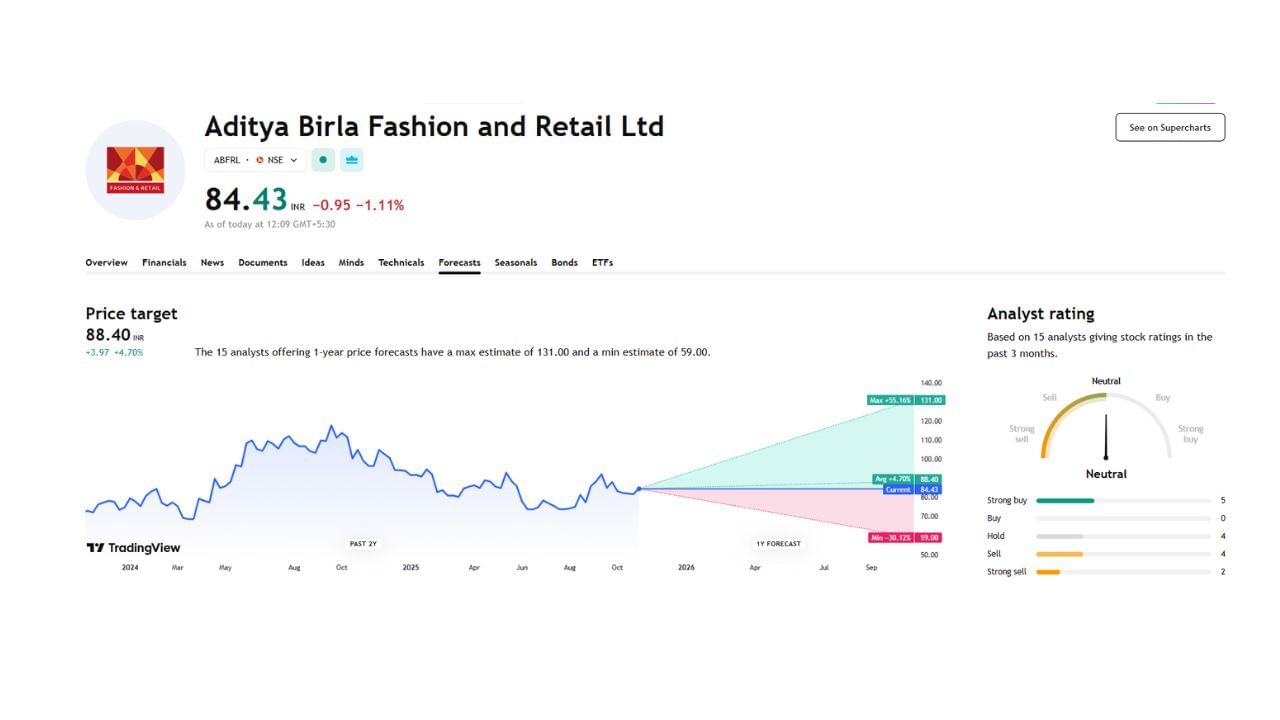The height and width of the screenshot is (720, 1280).
Task: Select the Seasonals tab
Action: pos(516,262)
